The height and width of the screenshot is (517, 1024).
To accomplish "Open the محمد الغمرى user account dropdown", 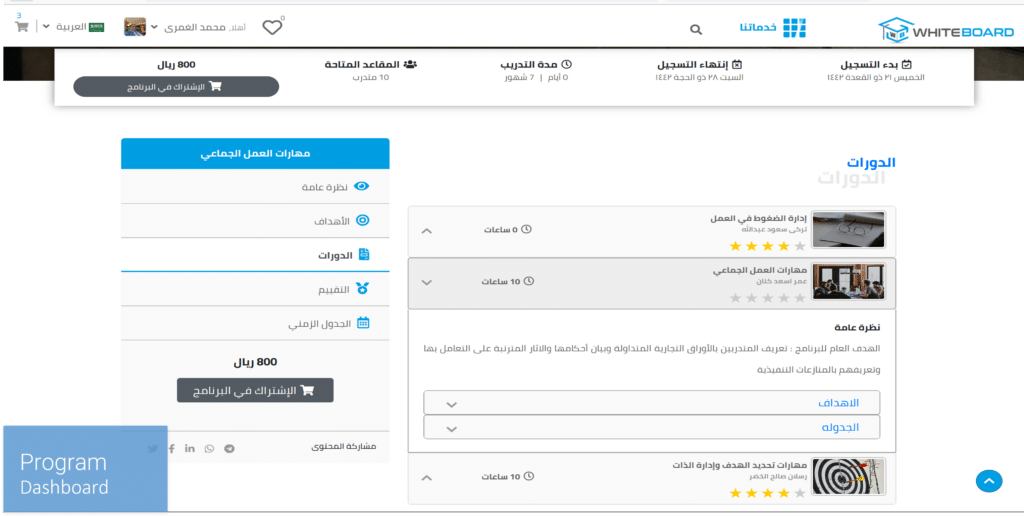I will (185, 27).
